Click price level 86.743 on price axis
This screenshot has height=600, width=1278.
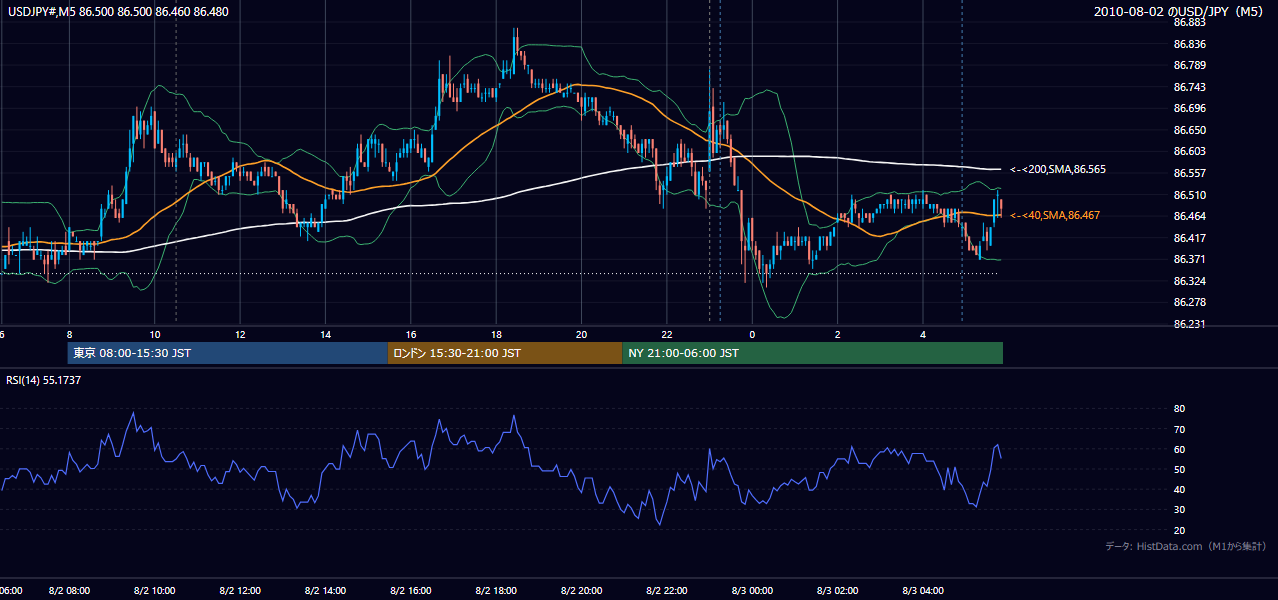pyautogui.click(x=1189, y=87)
